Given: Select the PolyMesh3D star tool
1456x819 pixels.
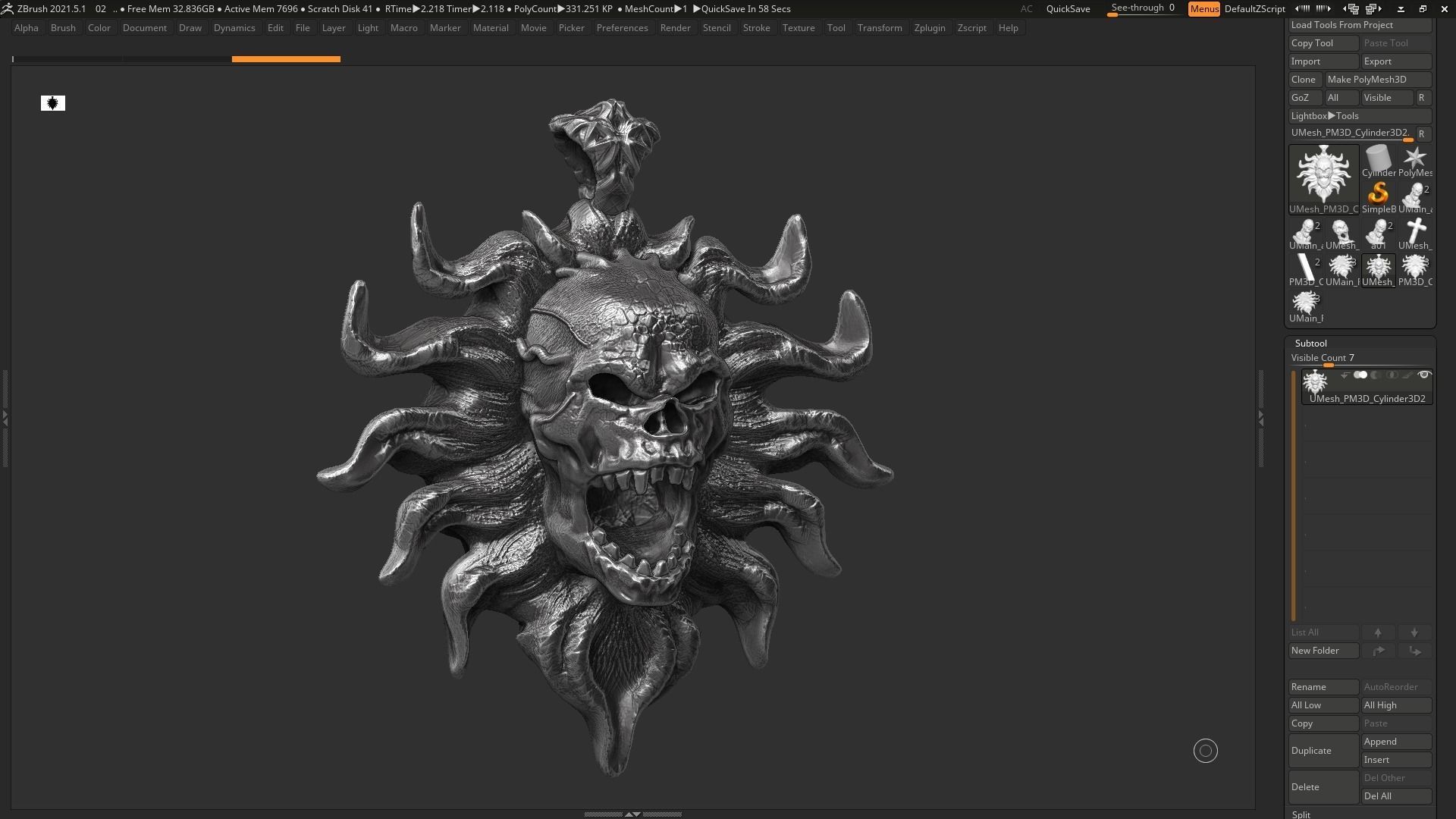Looking at the screenshot, I should tap(1414, 162).
